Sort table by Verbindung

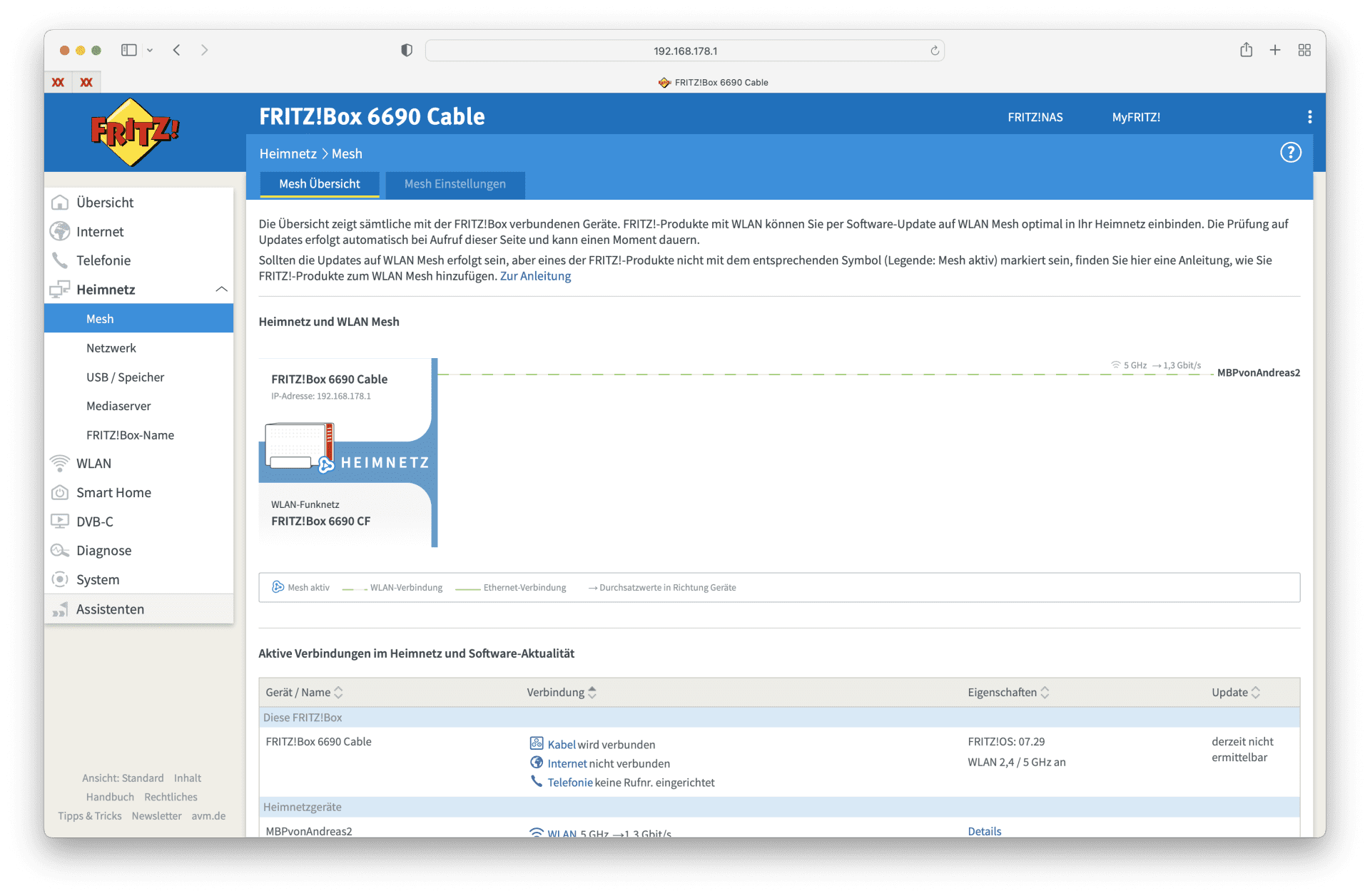coord(562,693)
